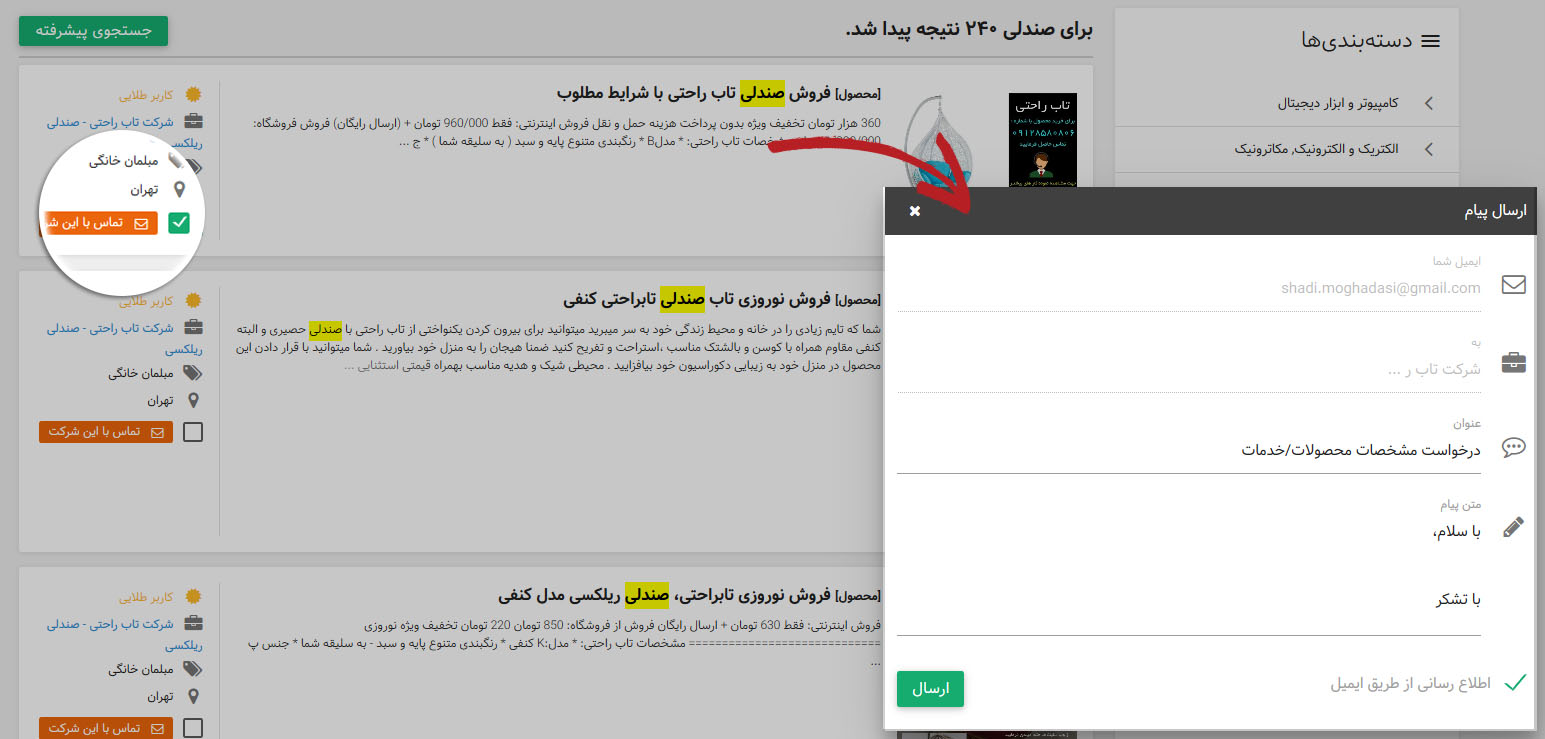Screen dimensions: 1545x739
Task: Toggle email notification checkmark اطلاع رسانی از طریق ایمیل
Action: point(1516,683)
